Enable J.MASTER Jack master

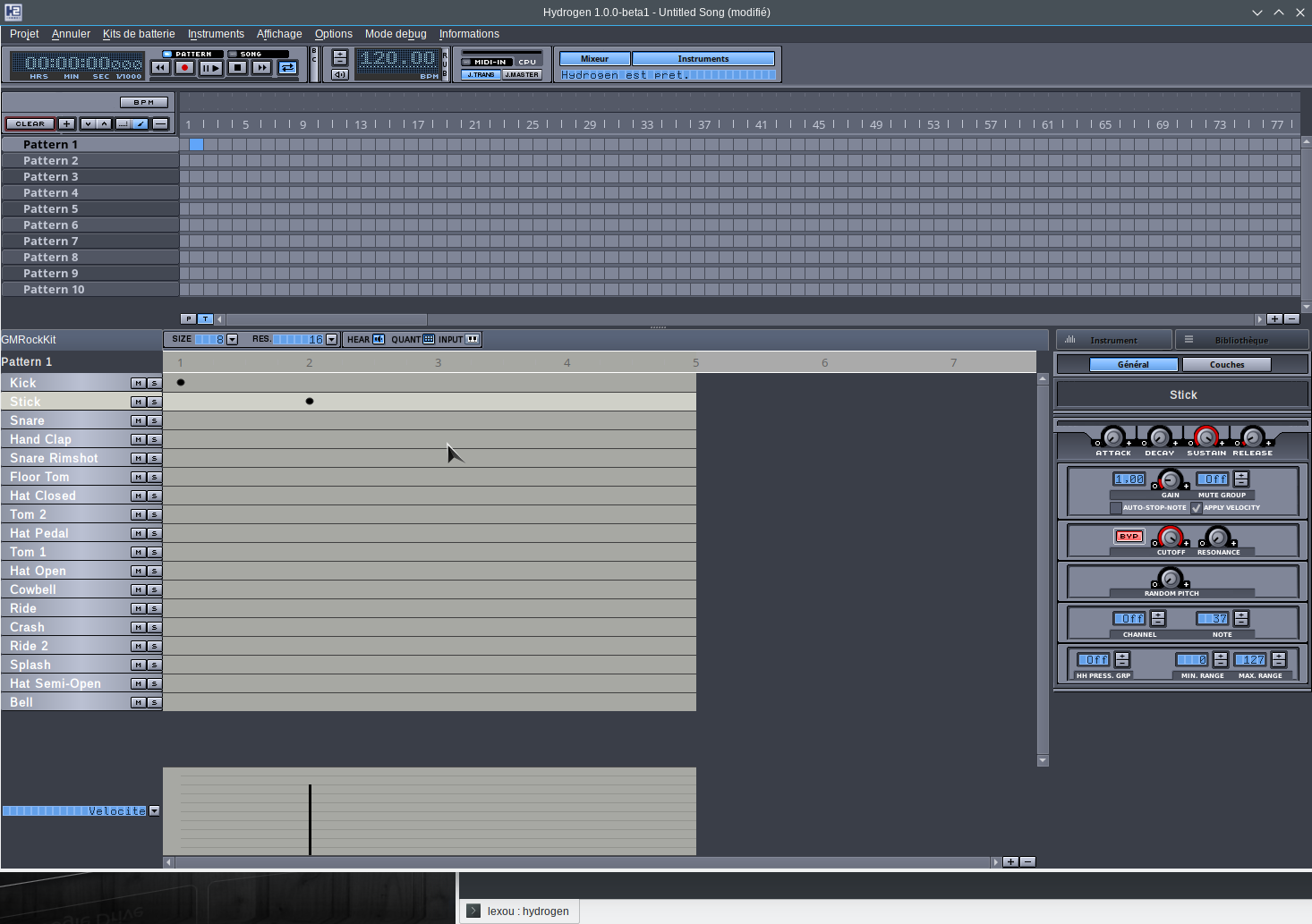pos(522,75)
